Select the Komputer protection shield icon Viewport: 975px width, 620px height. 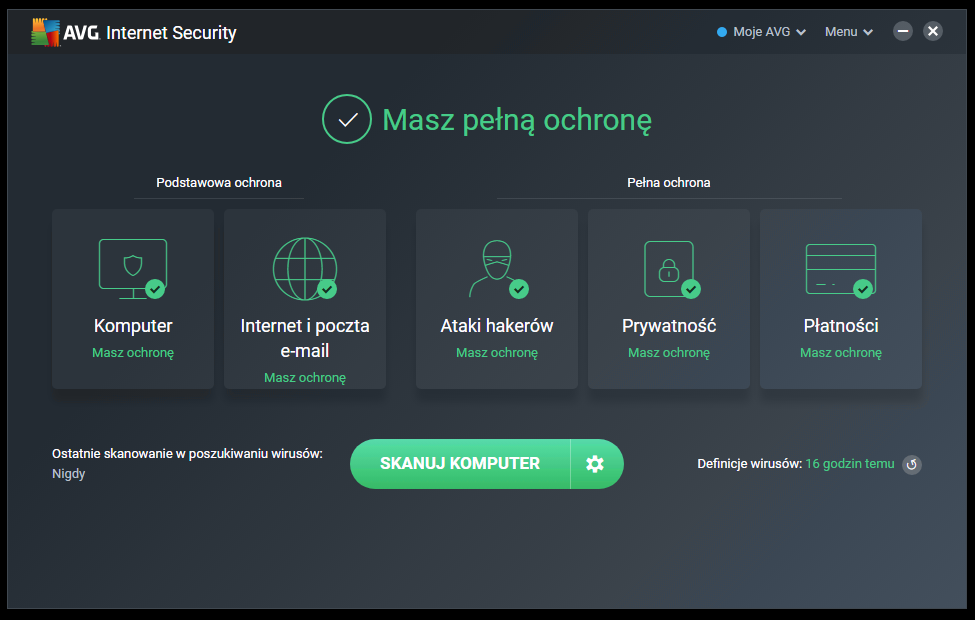[x=132, y=265]
